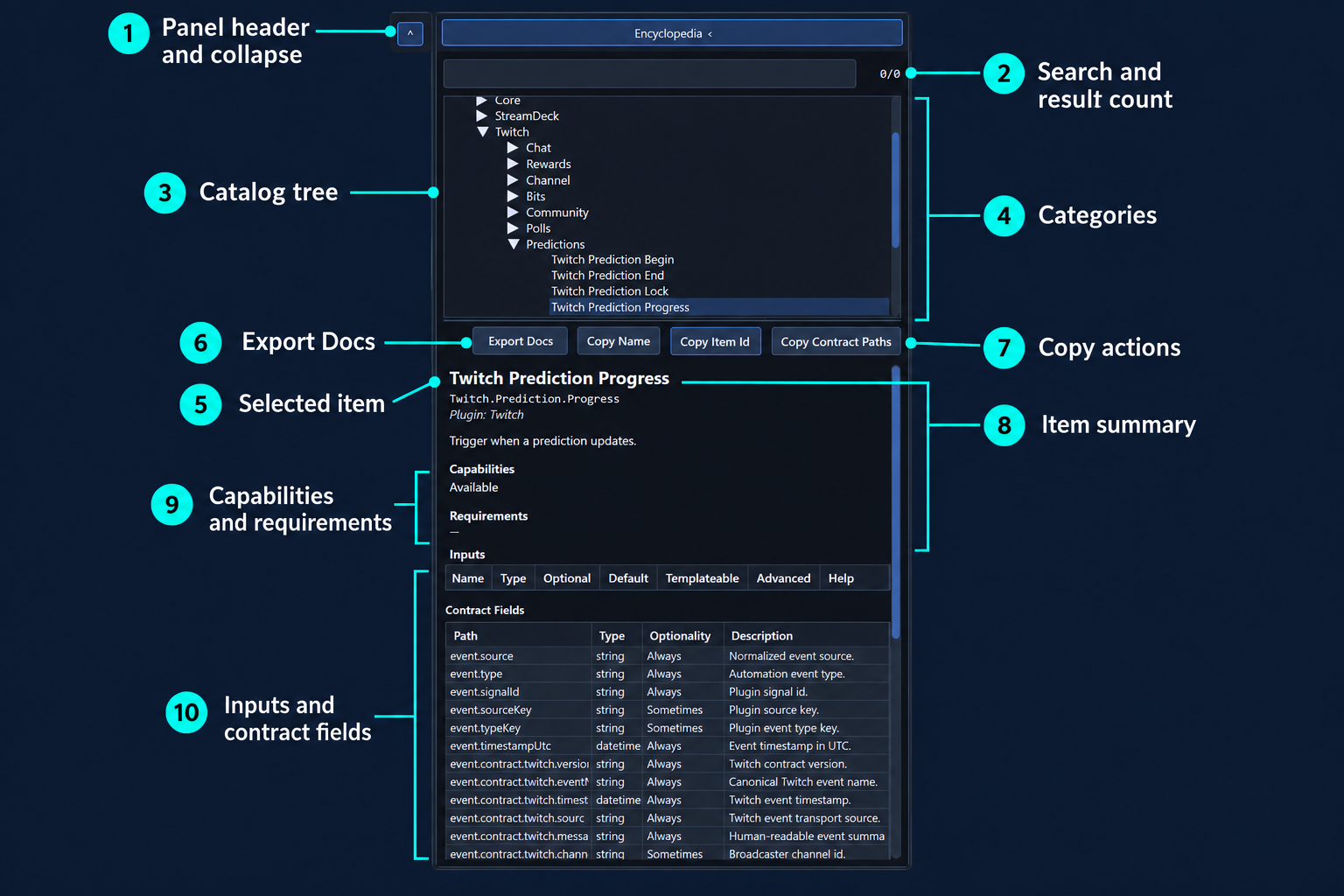The image size is (1344, 896).
Task: Click the Copy Name button
Action: pos(618,341)
